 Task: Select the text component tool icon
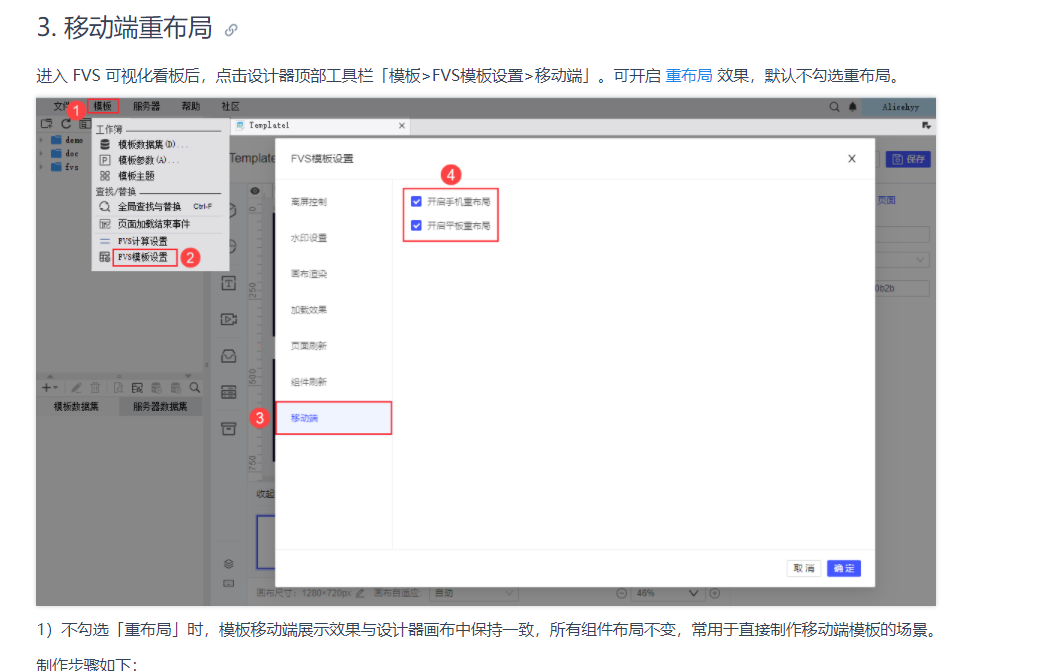coord(229,284)
